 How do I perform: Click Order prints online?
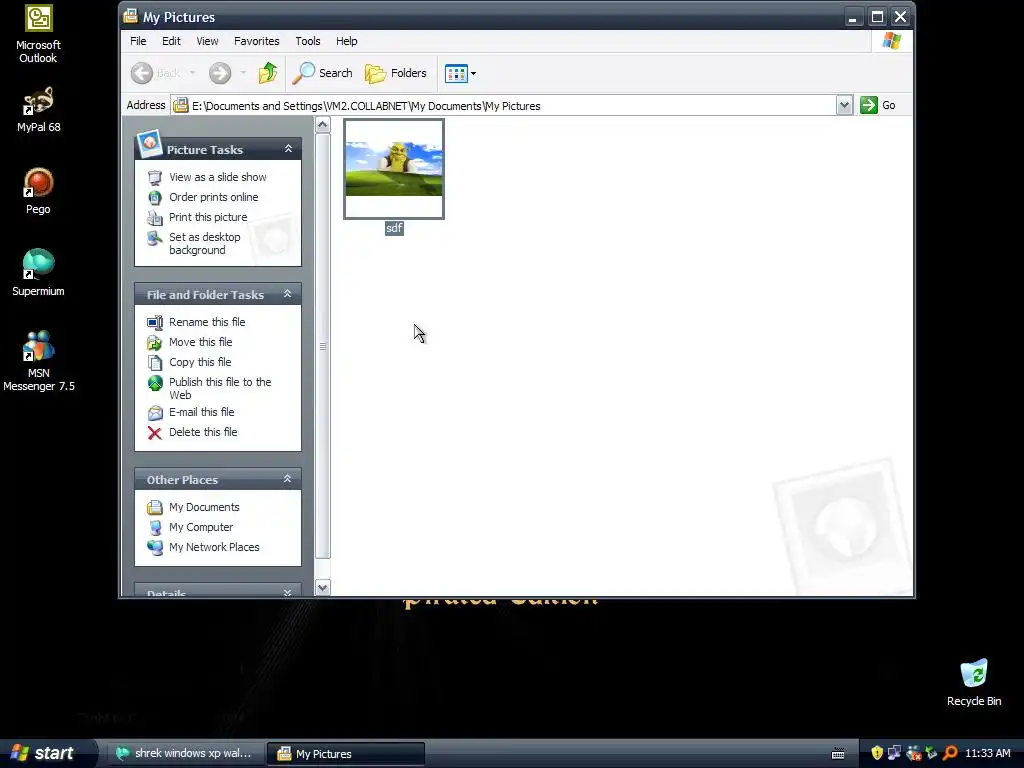214,197
